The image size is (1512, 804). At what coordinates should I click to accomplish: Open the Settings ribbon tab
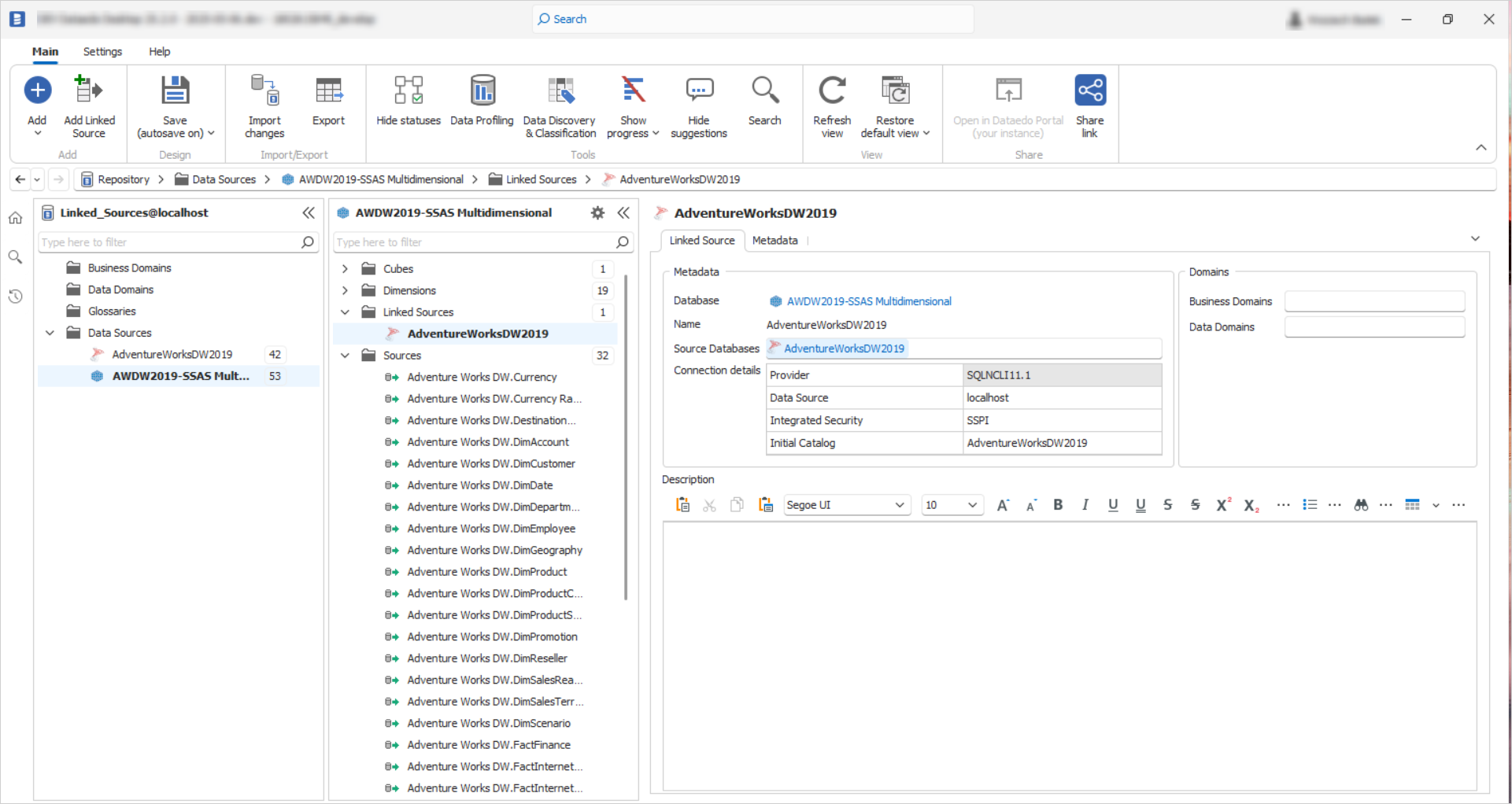click(102, 51)
